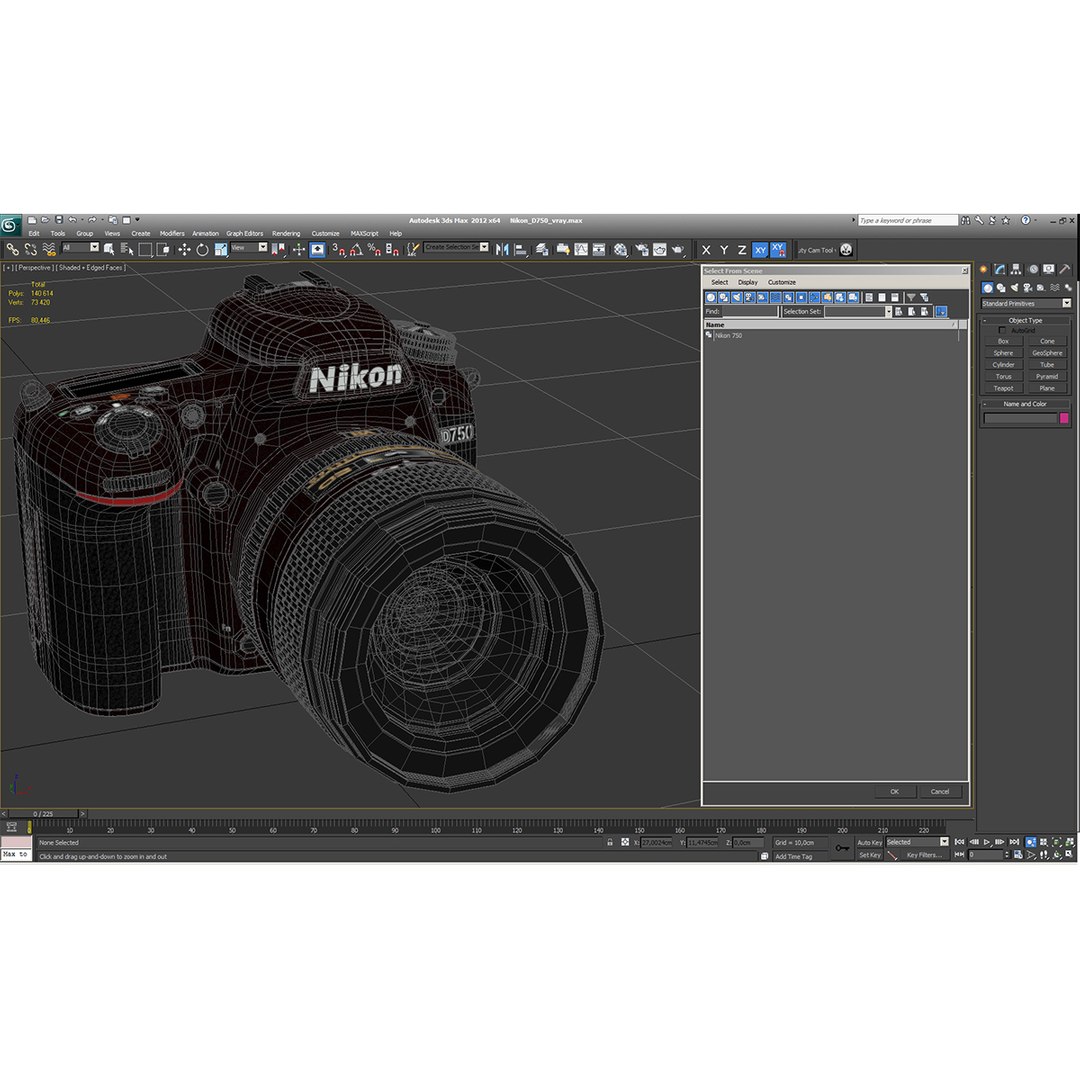Image resolution: width=1080 pixels, height=1080 pixels.
Task: Open the Modifiers menu
Action: click(x=172, y=233)
